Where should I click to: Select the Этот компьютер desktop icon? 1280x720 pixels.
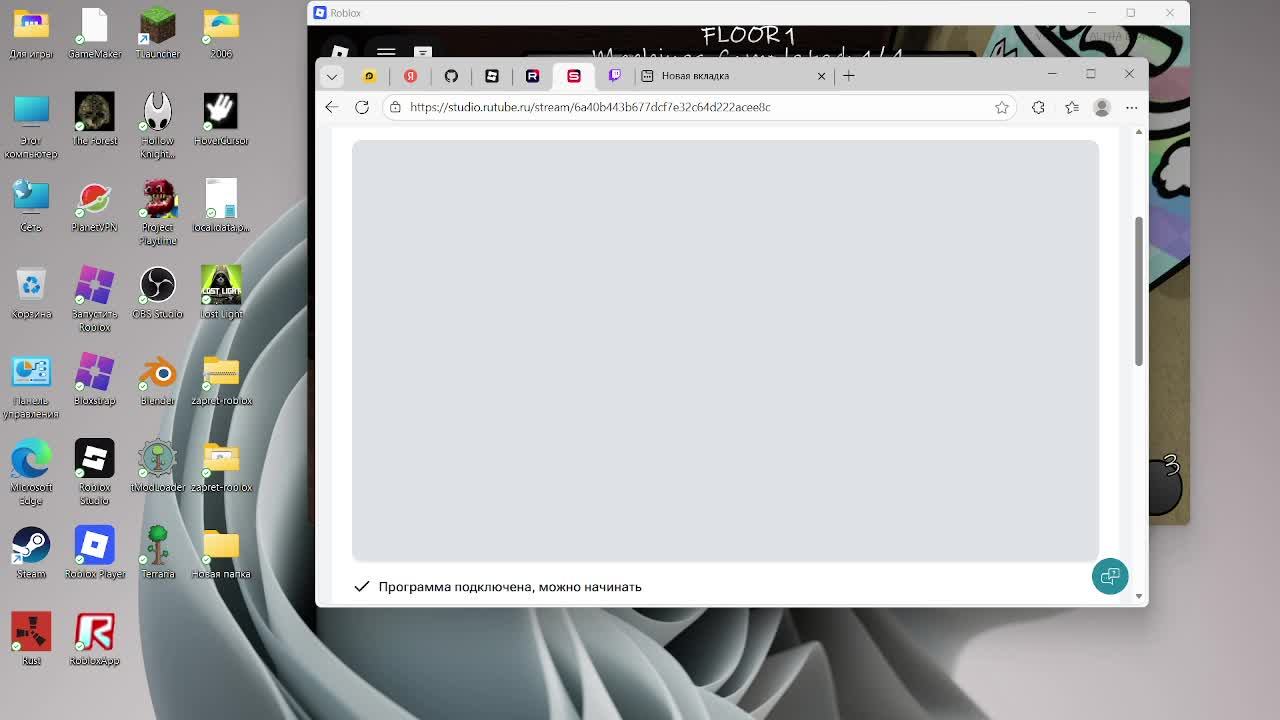tap(31, 126)
